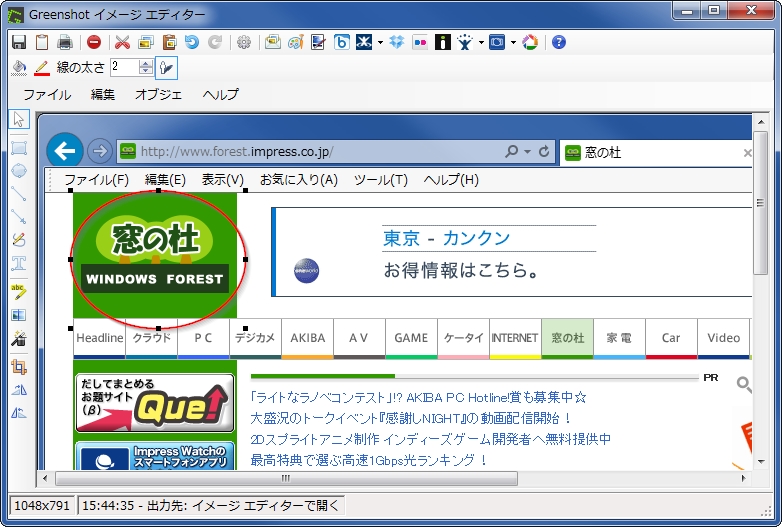Viewport: 782px width, 527px height.
Task: Select the obfuscate blur tool
Action: point(19,315)
